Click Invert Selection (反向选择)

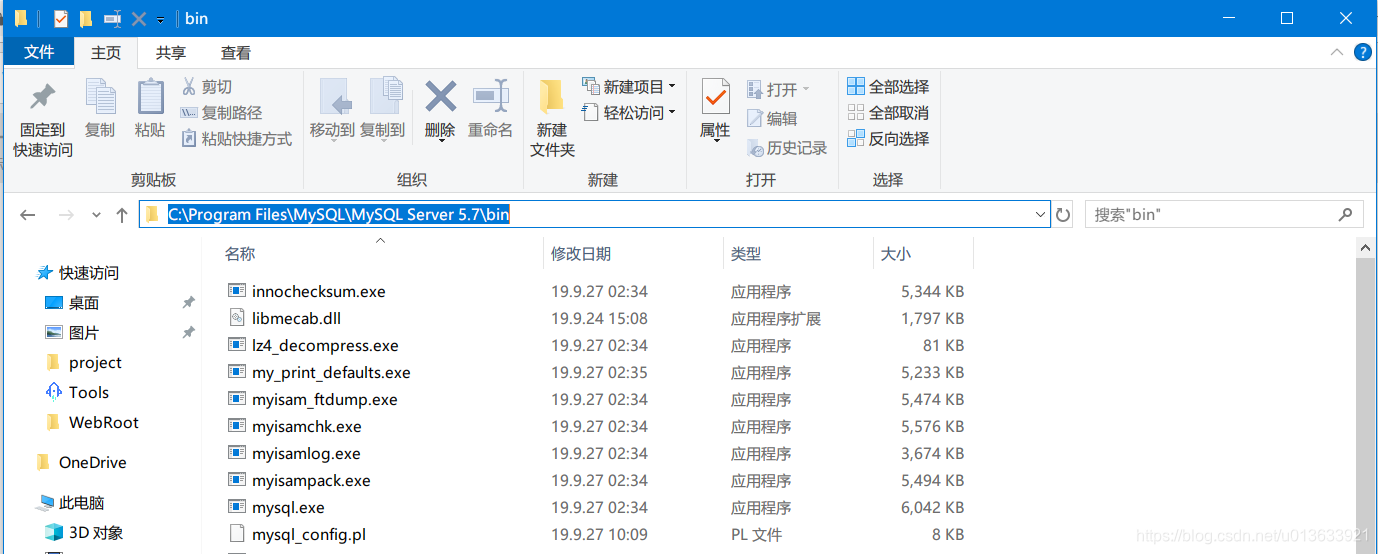pyautogui.click(x=888, y=139)
